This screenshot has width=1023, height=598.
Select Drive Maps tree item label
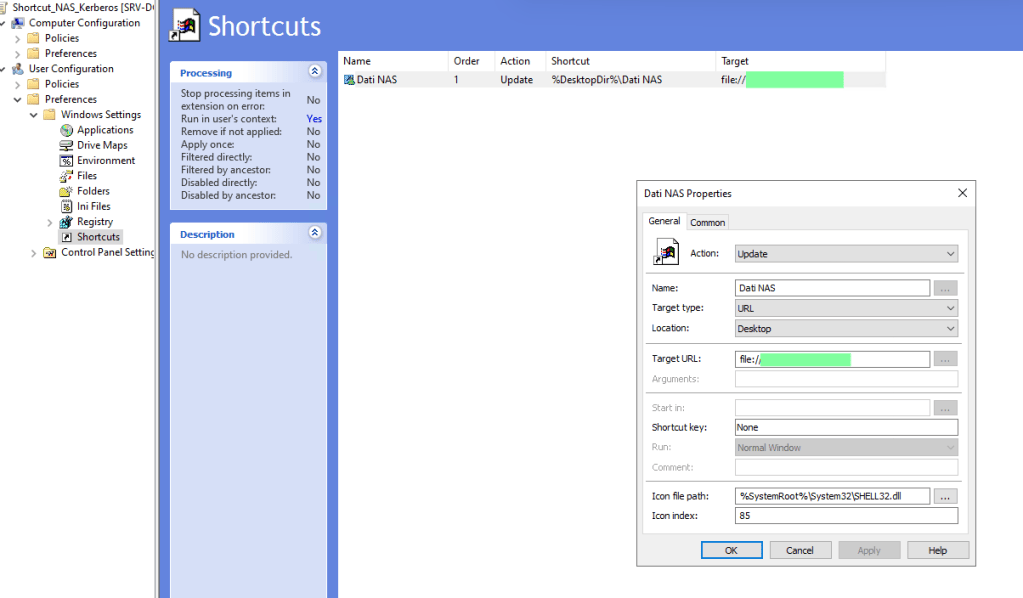coord(102,145)
